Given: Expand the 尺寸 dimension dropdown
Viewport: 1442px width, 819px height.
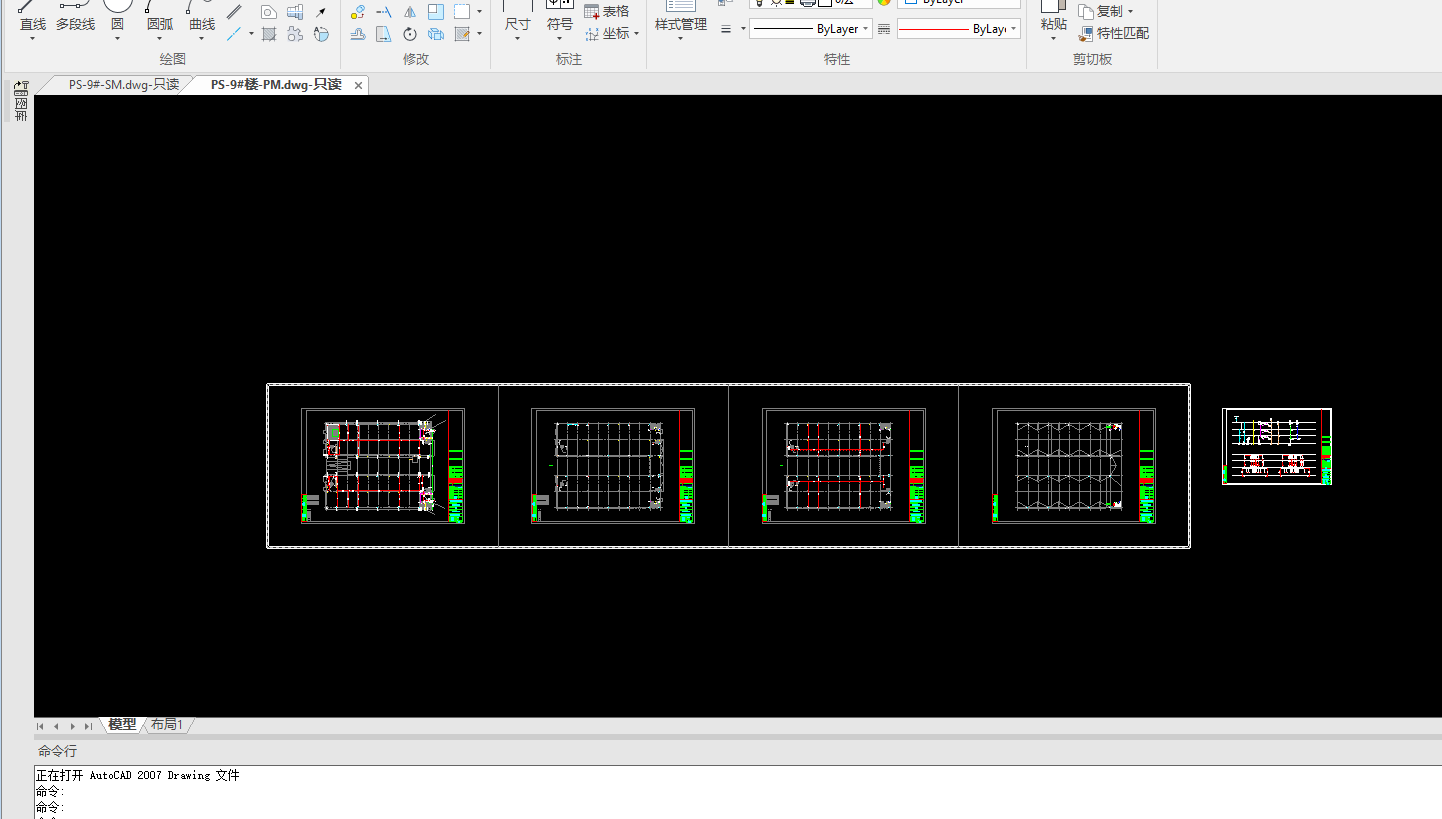Looking at the screenshot, I should 517,39.
